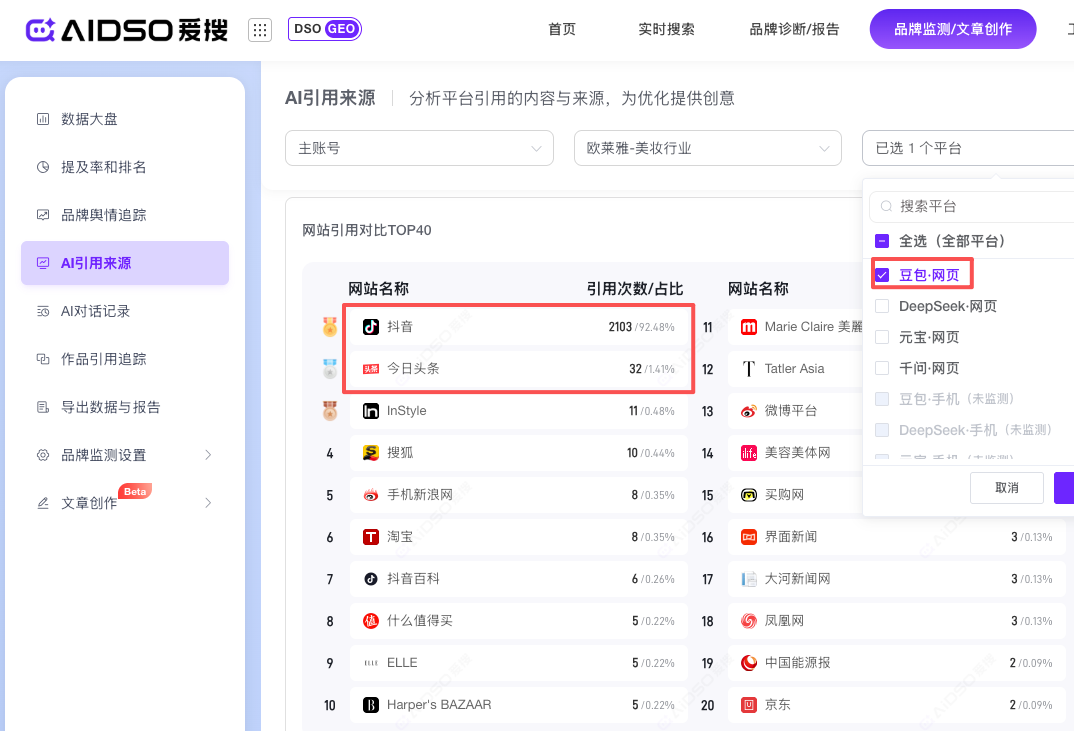The width and height of the screenshot is (1074, 731).
Task: Click the 抖音百科 logo icon
Action: [371, 579]
